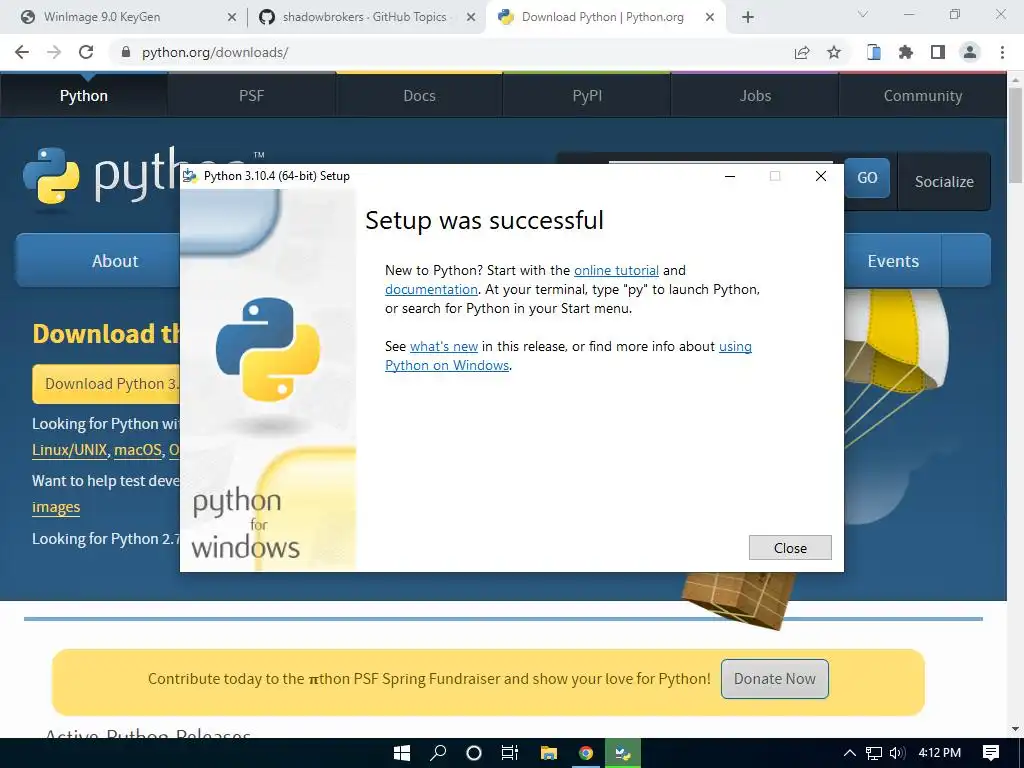Click the Python installer taskbar icon
Viewport: 1024px width, 768px height.
(x=623, y=753)
